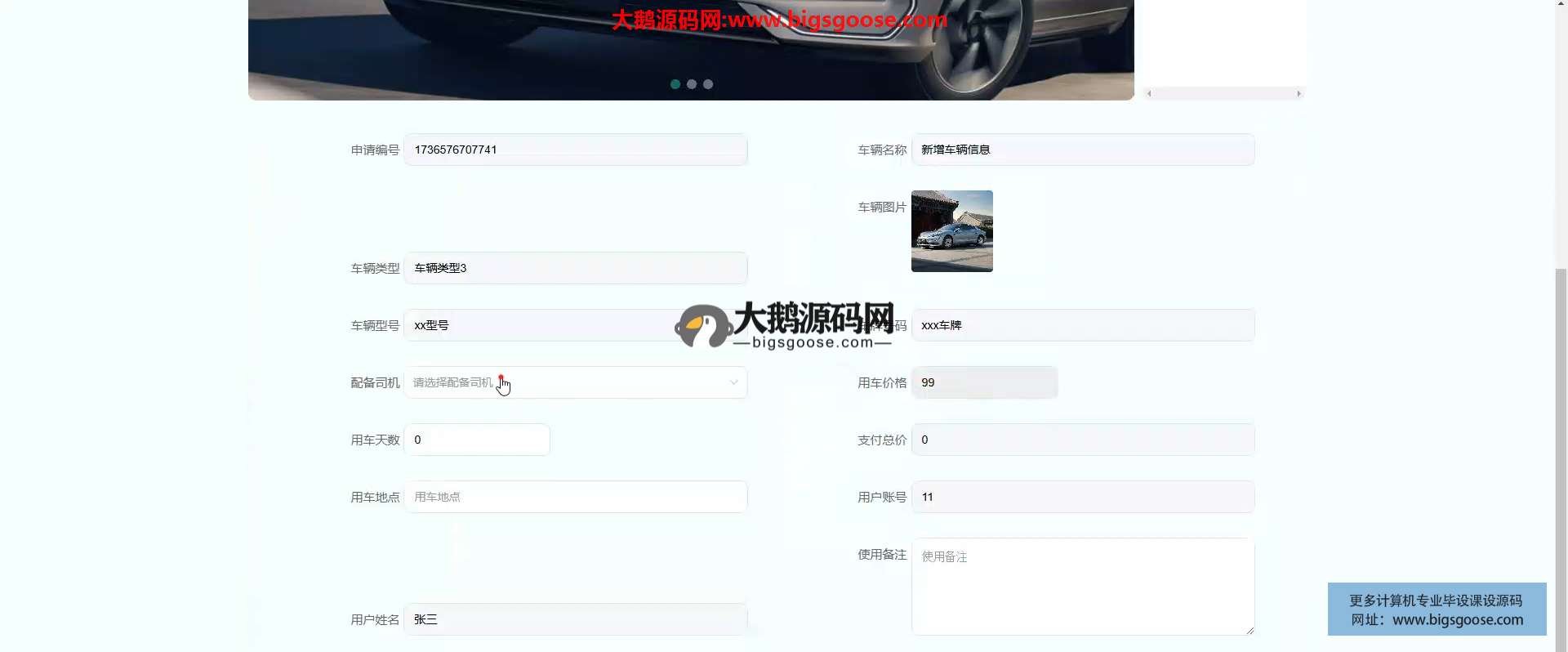The width and height of the screenshot is (1568, 652).
Task: Click the 用车天数 input field
Action: coord(477,440)
